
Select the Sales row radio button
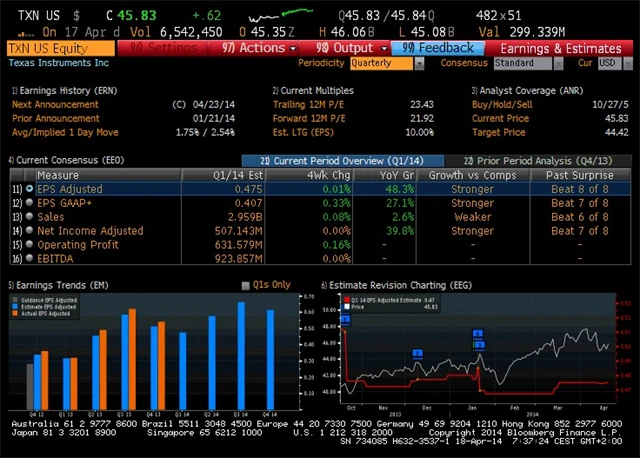pos(29,216)
